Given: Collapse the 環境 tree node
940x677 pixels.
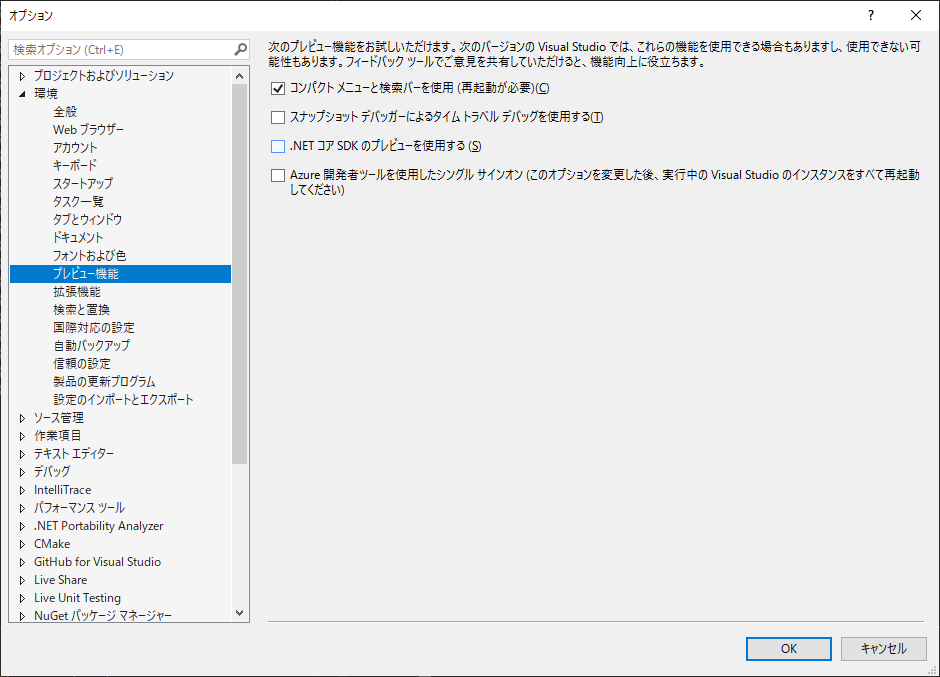Looking at the screenshot, I should pos(21,92).
